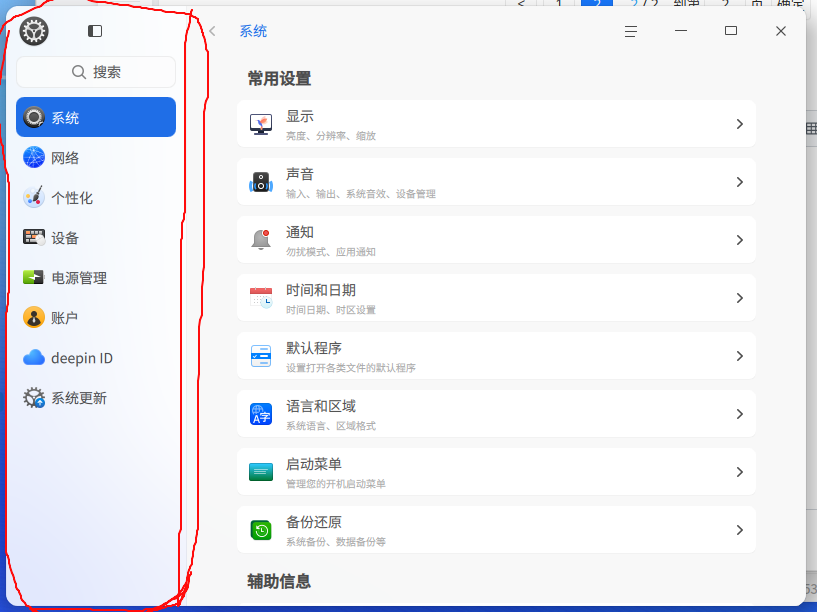This screenshot has height=612, width=817.
Task: Expand the 语言和区域 row chevron
Action: tap(740, 414)
